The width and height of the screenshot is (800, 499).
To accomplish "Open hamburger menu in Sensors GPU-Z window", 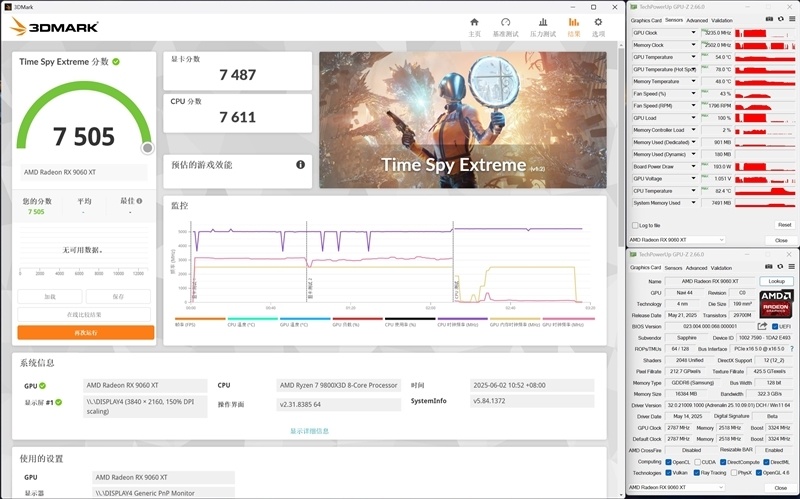I will [792, 19].
